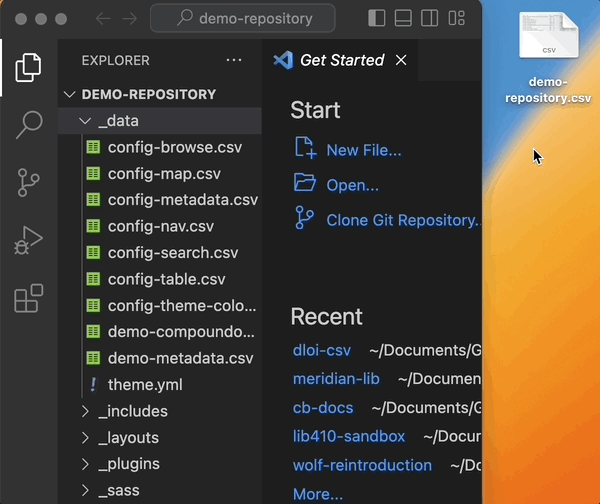Click the Open... link

point(352,185)
